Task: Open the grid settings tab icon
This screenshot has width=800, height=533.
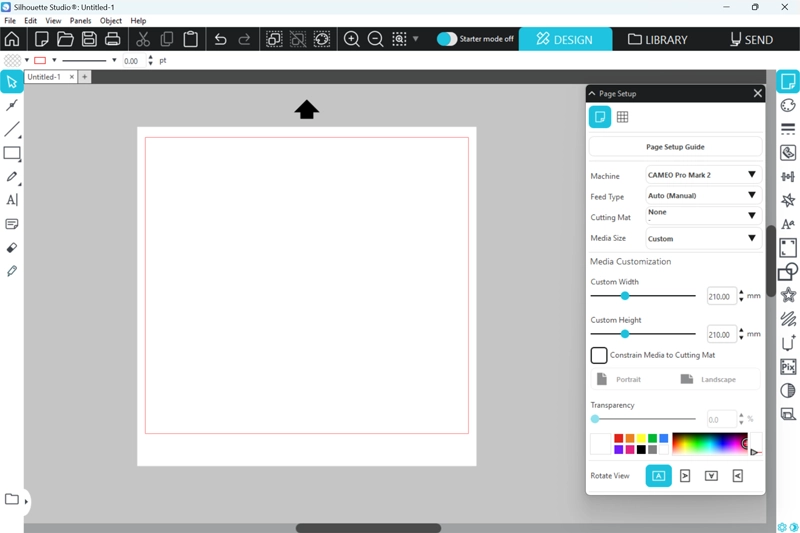Action: (622, 117)
